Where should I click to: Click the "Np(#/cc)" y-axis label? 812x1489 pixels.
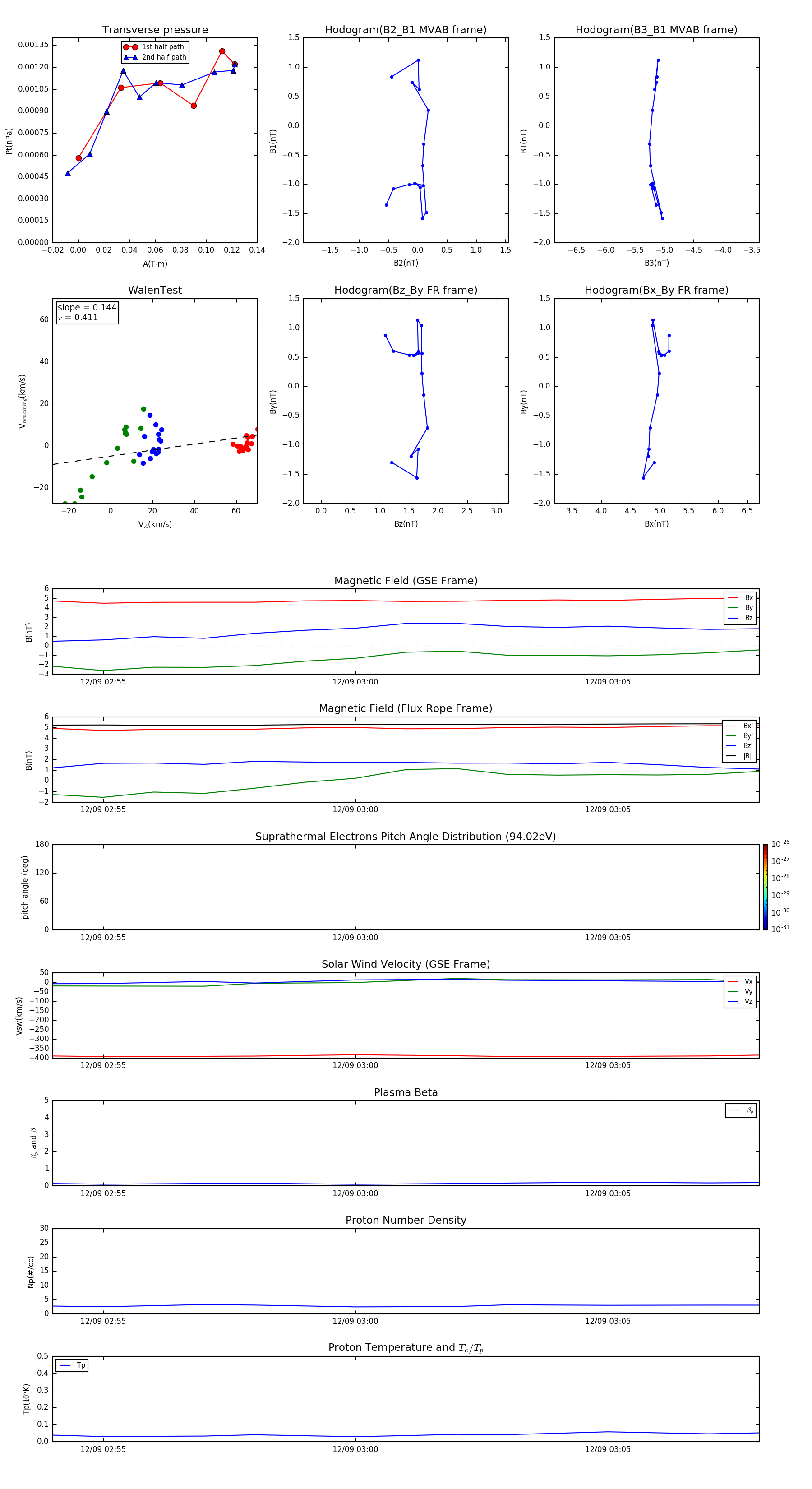point(31,1272)
